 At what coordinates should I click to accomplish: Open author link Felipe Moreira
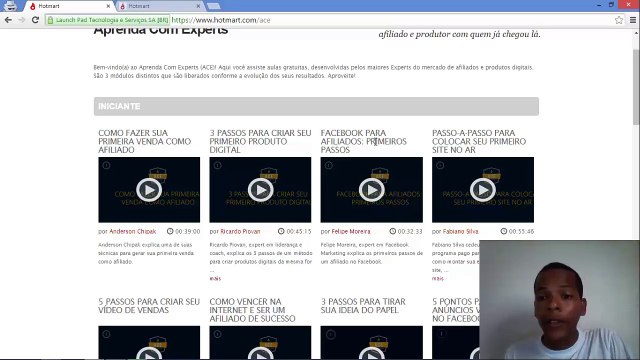coord(351,231)
